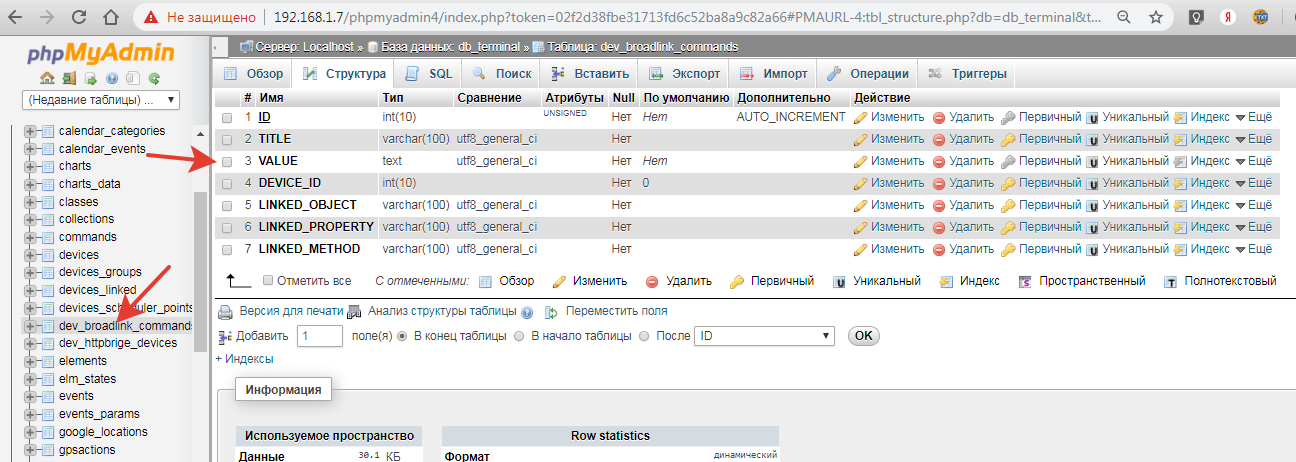Screen dimensions: 1296x462
Task: Click the Yandex extension icon
Action: 1228,17
